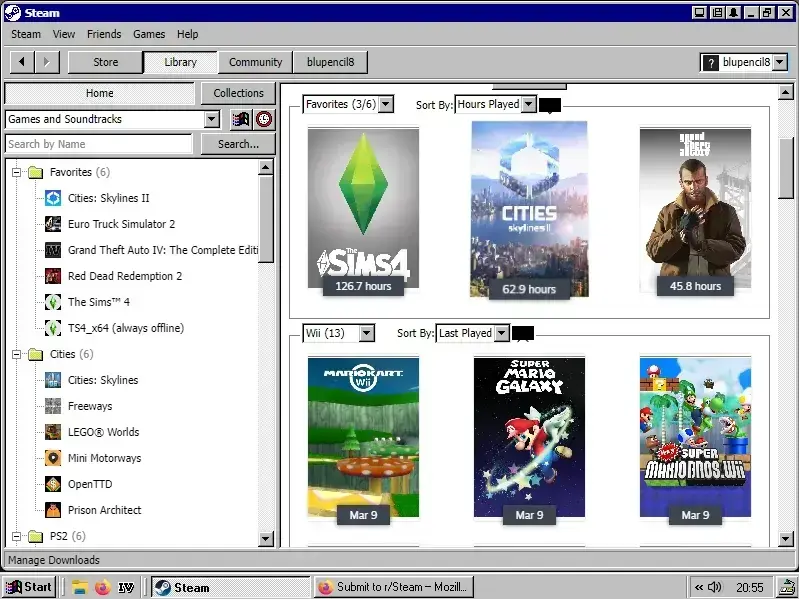Click the Mini Motorways game icon

(x=53, y=458)
